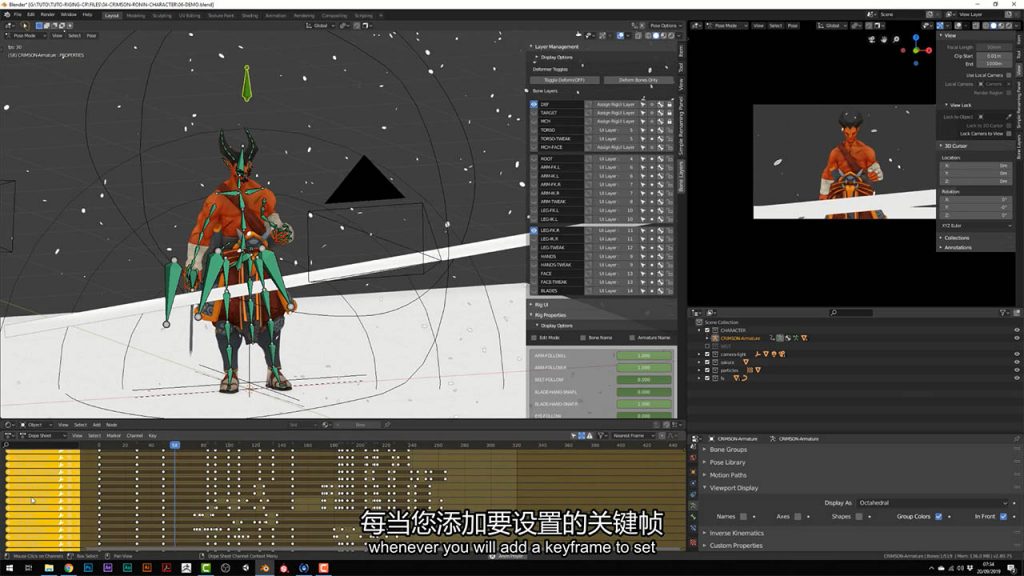The height and width of the screenshot is (576, 1024).
Task: Click the search magnifier in dope sheet channels
Action: [7, 445]
